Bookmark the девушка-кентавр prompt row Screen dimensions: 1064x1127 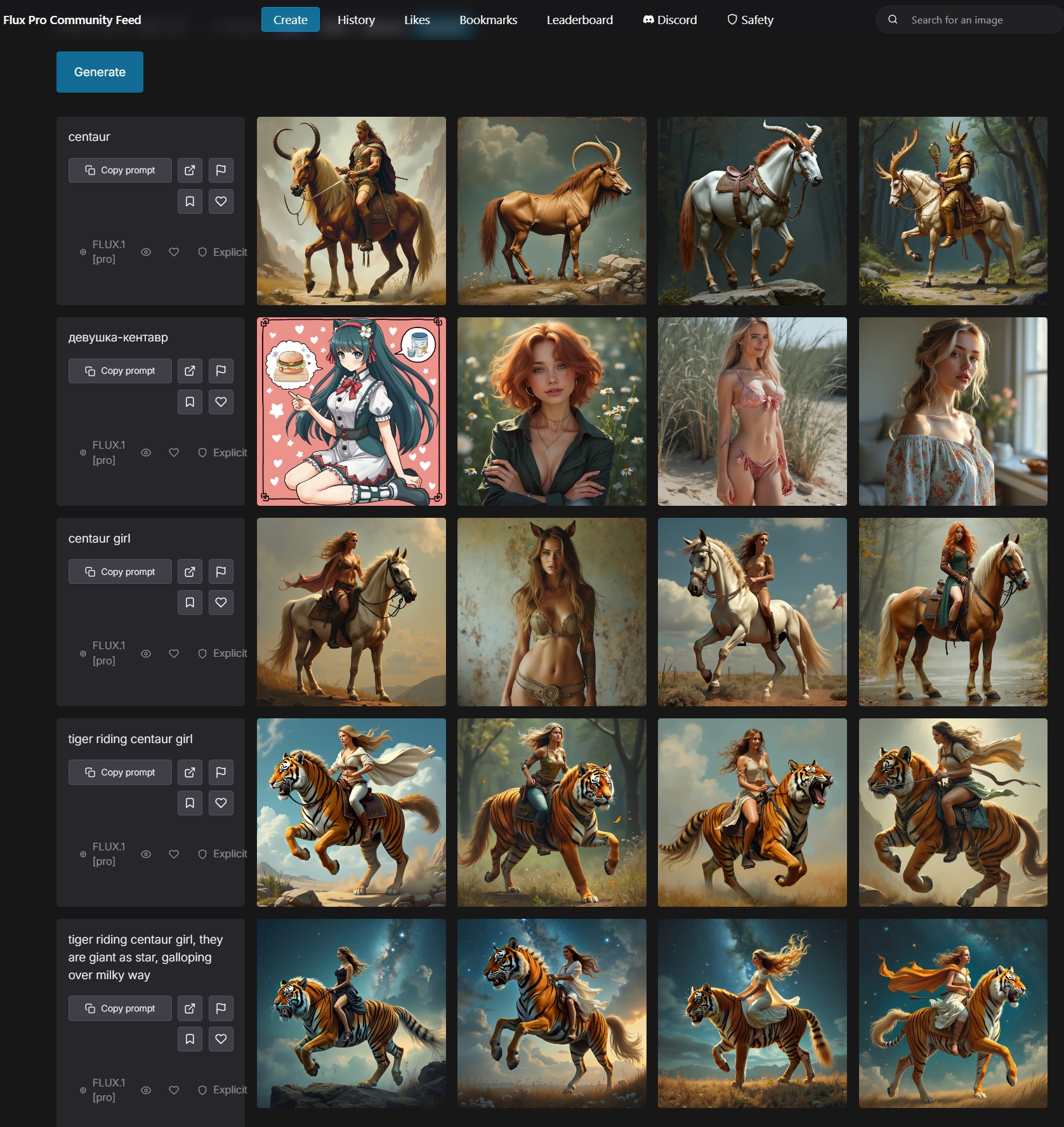point(190,402)
